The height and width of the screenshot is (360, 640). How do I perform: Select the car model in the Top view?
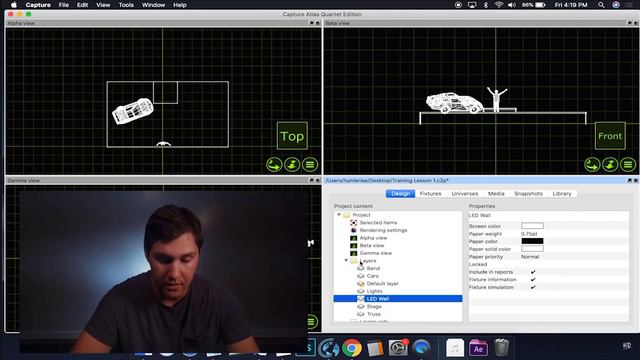(133, 111)
